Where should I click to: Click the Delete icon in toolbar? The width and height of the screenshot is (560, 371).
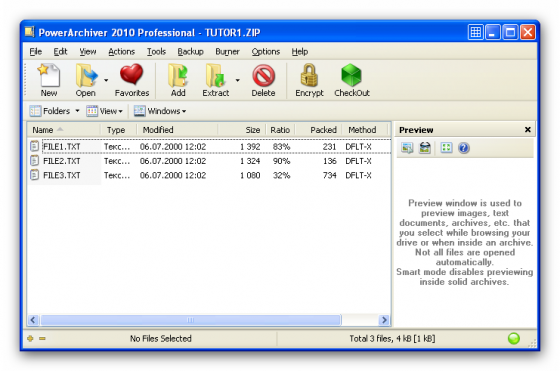tap(264, 75)
